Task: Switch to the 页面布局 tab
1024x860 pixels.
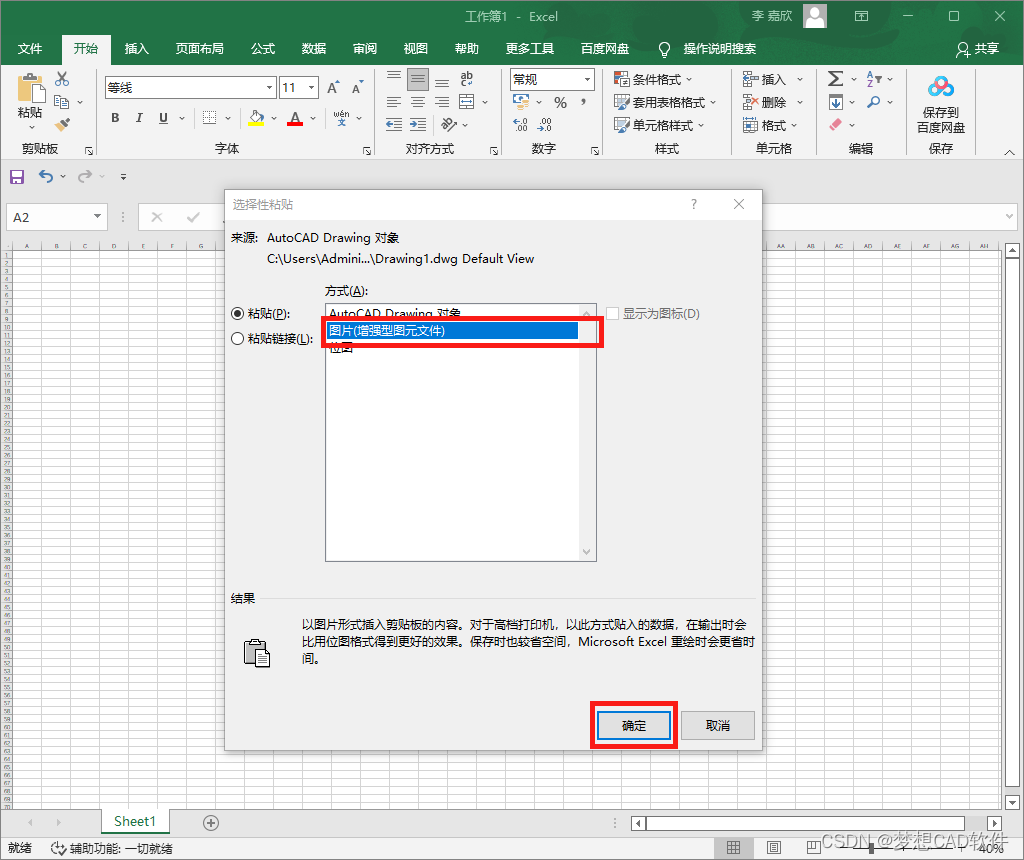Action: pyautogui.click(x=200, y=49)
